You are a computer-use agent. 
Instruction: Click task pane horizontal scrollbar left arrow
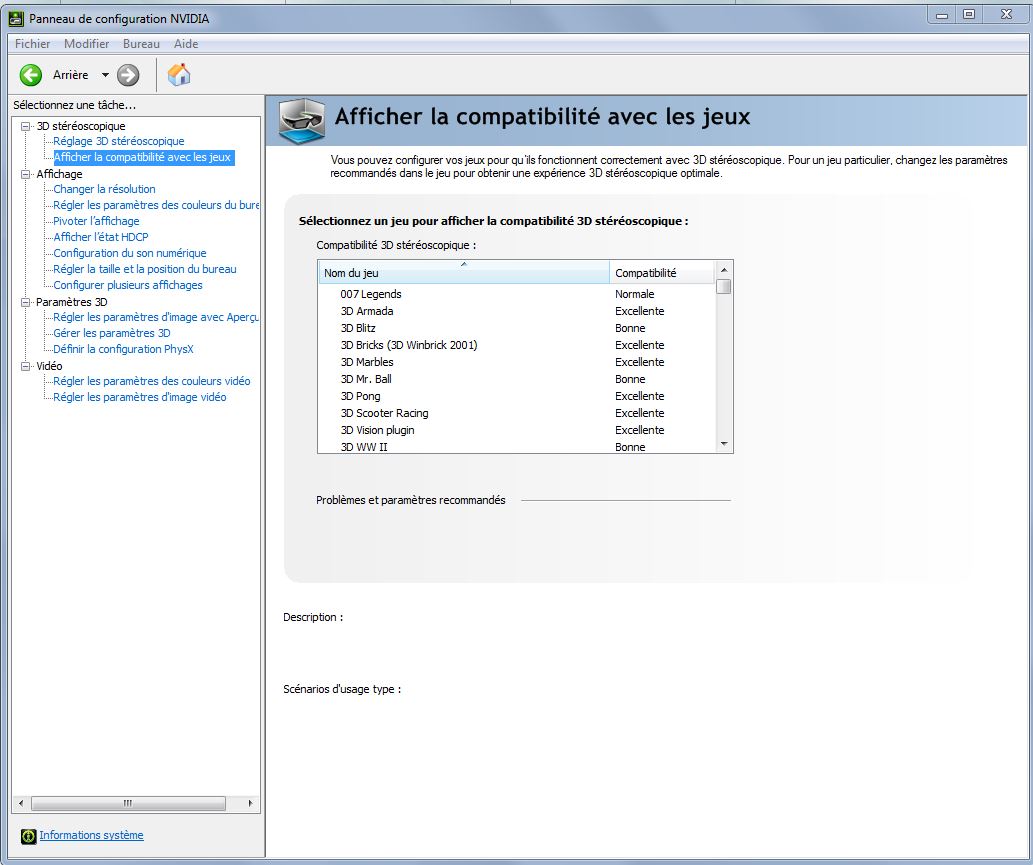coord(21,803)
